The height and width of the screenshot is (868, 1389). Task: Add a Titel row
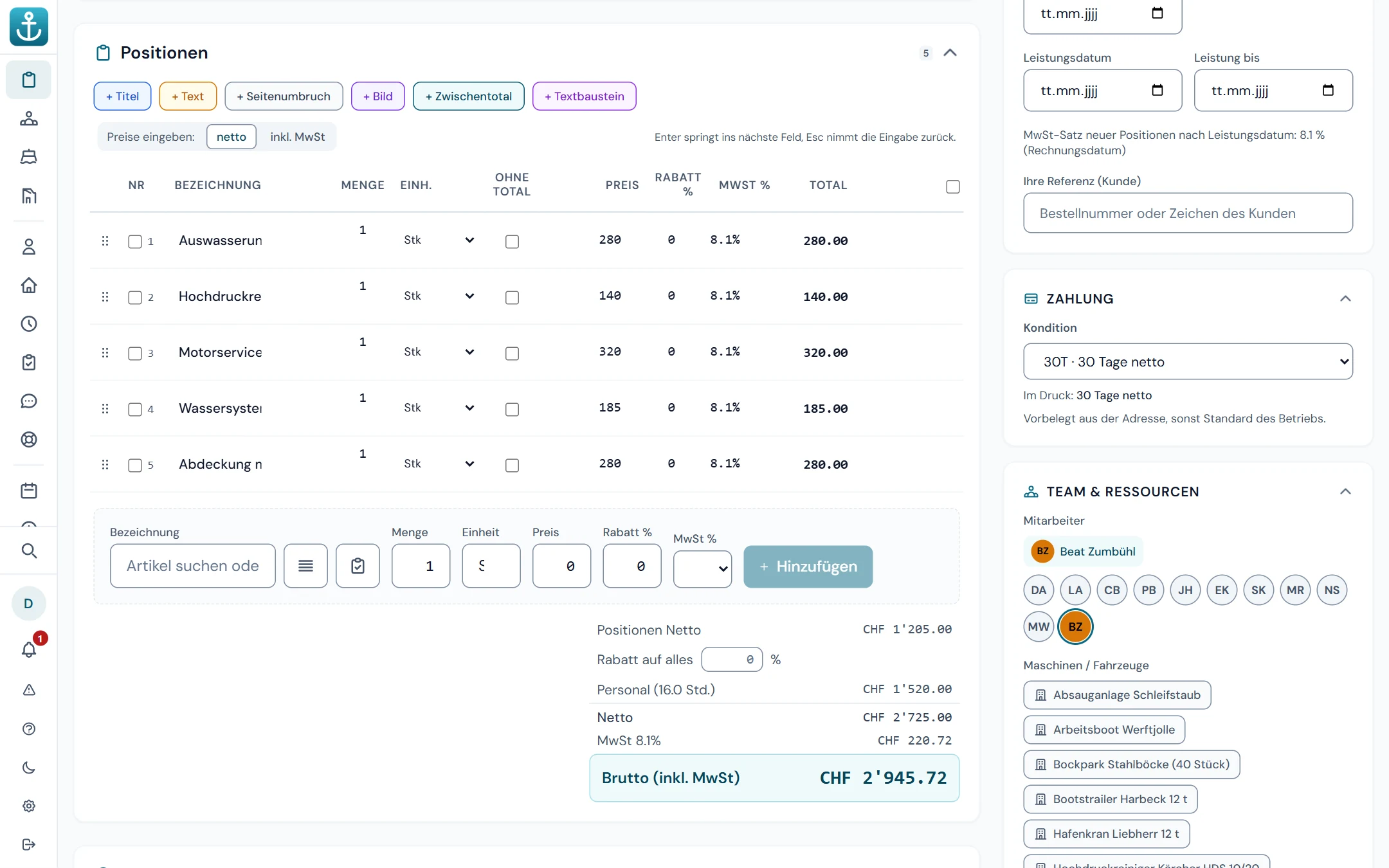pyautogui.click(x=122, y=96)
